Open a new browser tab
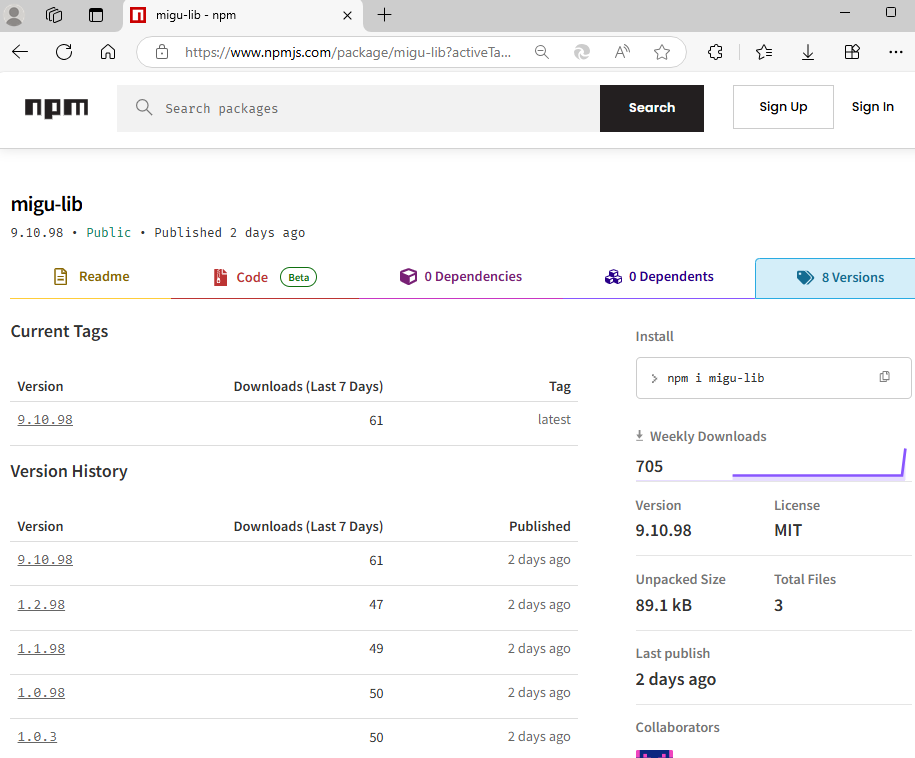 point(385,15)
